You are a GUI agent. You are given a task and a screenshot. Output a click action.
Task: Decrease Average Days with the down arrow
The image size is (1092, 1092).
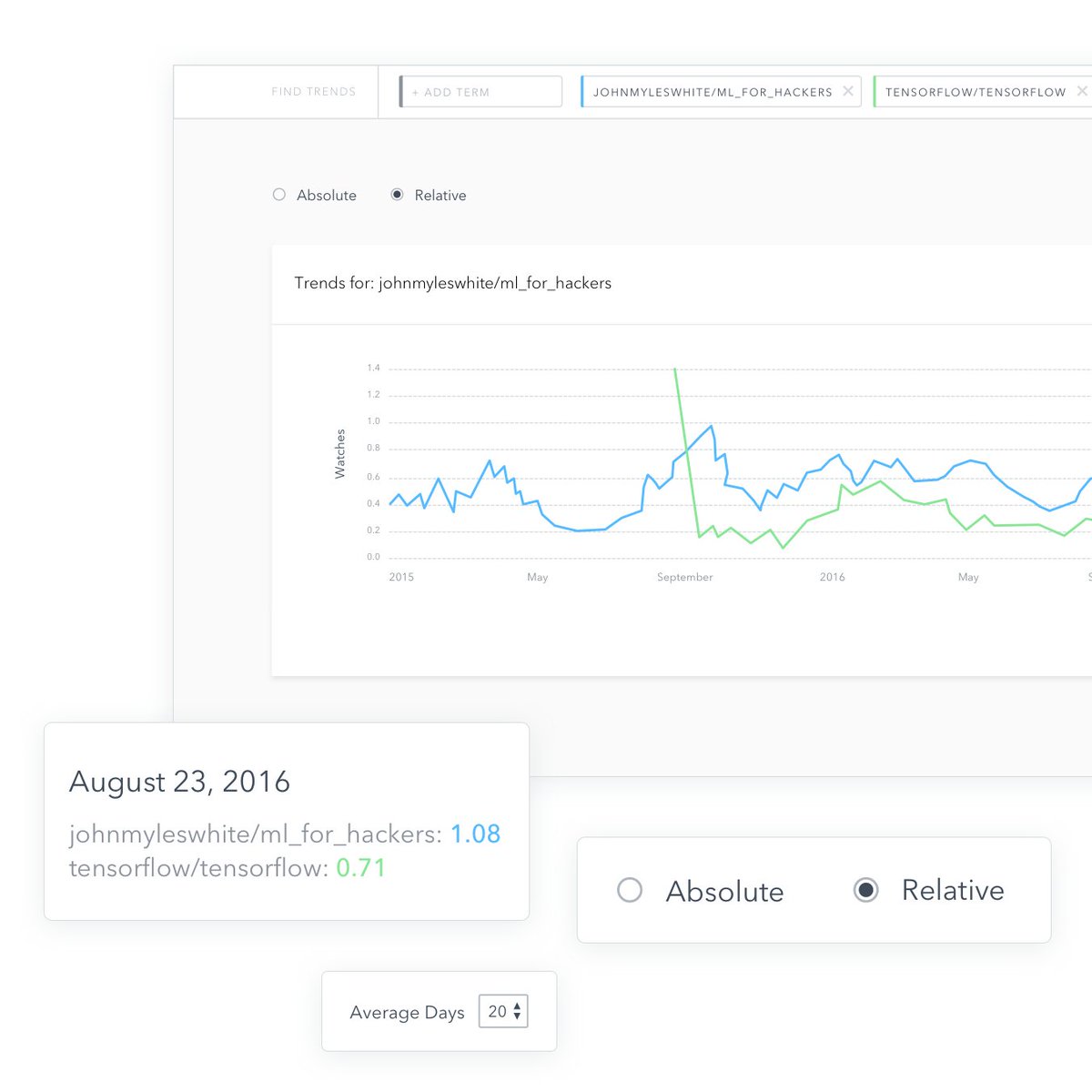tap(517, 1016)
